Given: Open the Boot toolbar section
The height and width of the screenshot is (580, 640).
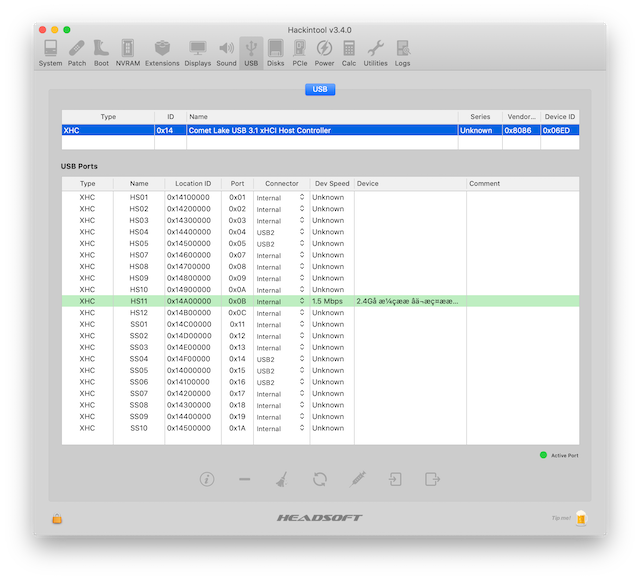Looking at the screenshot, I should [x=101, y=53].
